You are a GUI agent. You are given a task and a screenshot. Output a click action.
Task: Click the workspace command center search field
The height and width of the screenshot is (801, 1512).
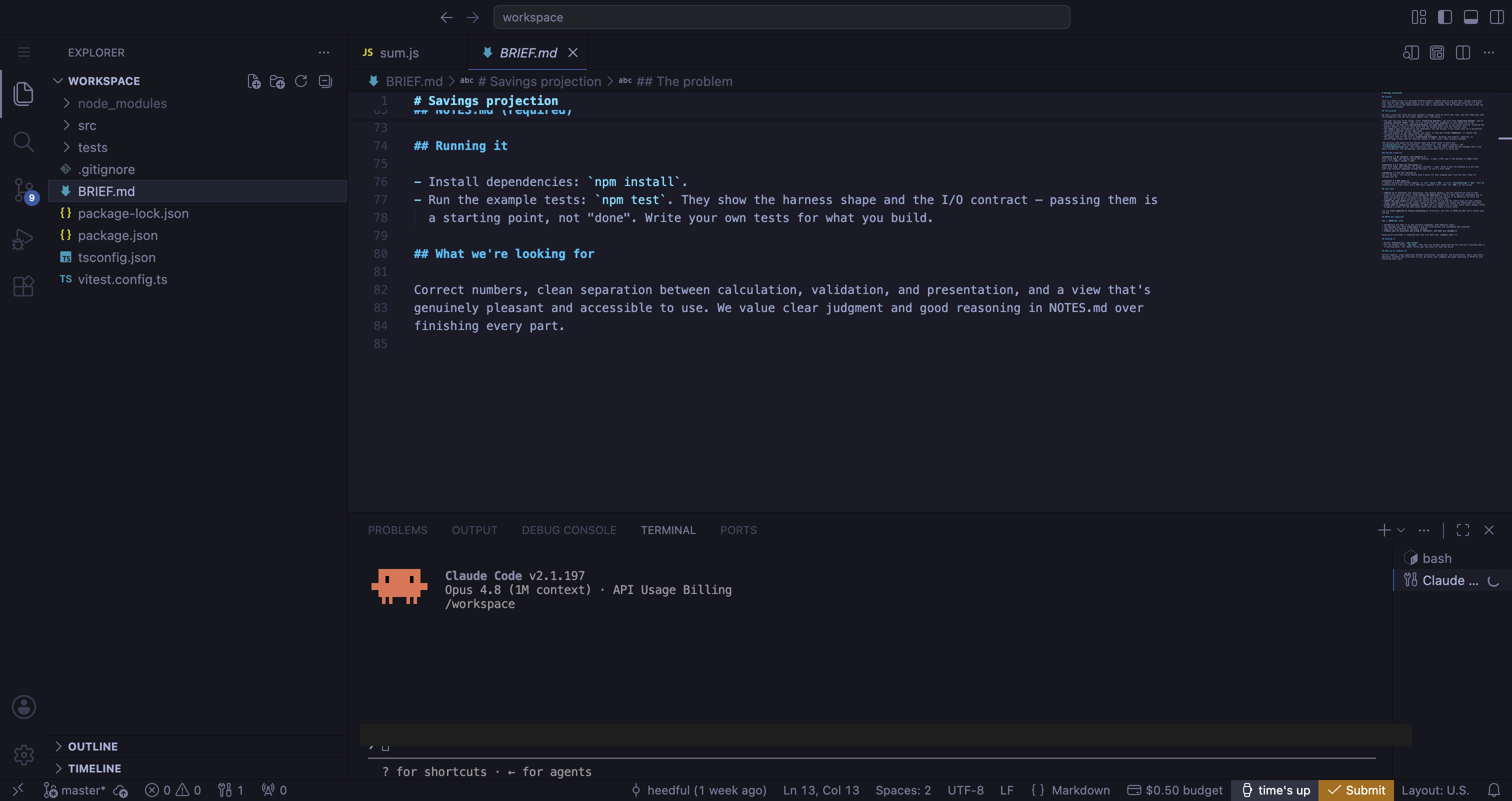(781, 17)
